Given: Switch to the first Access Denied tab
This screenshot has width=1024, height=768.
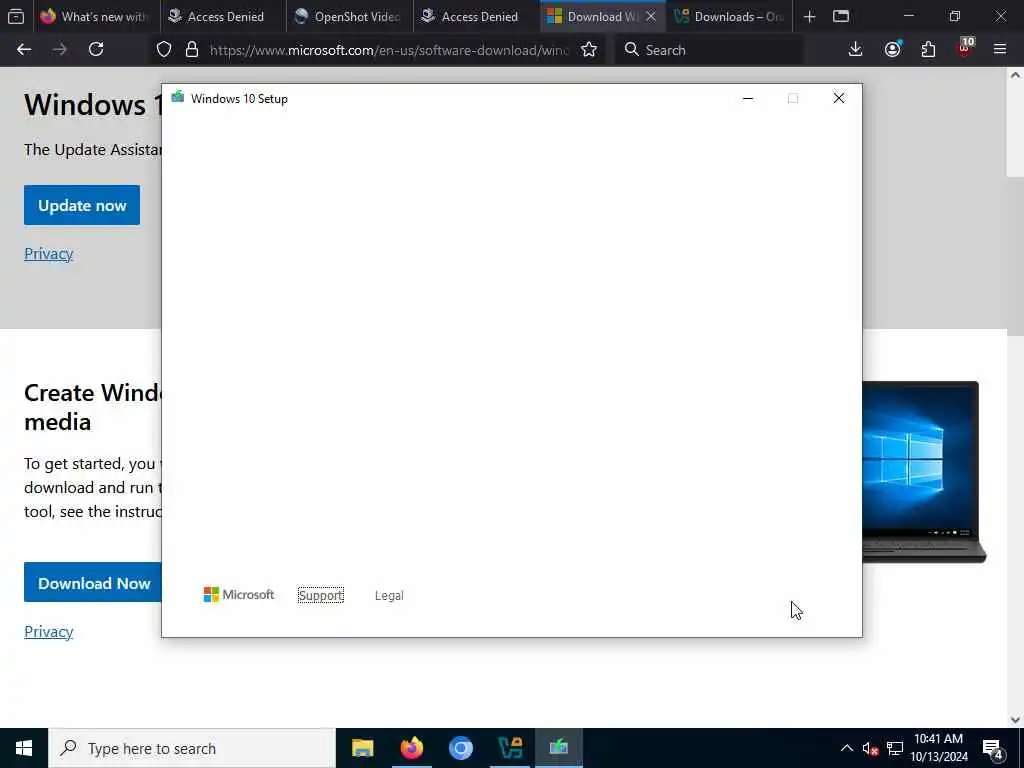Looking at the screenshot, I should coord(222,16).
